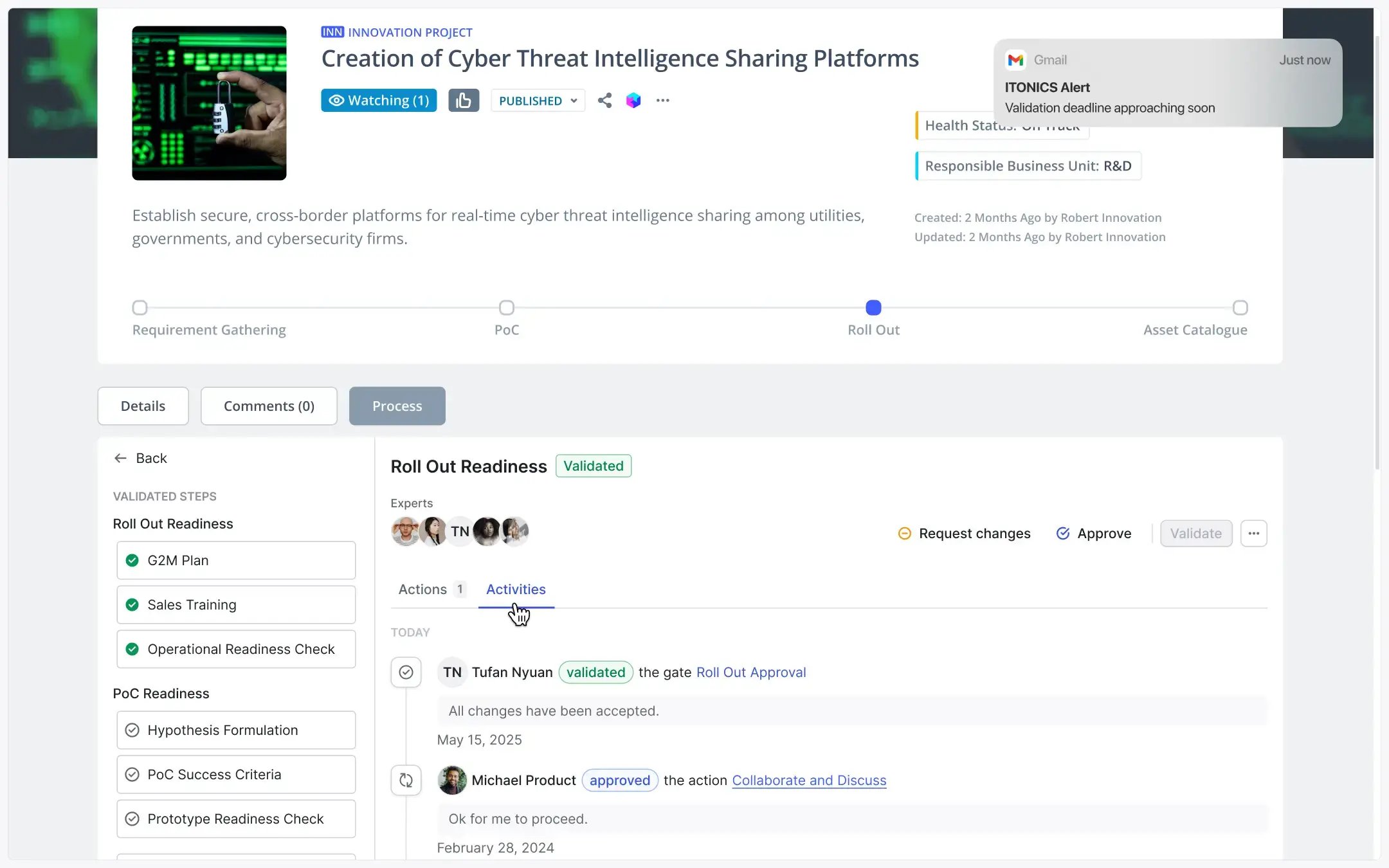Click the Validate button
This screenshot has height=868, width=1389.
click(x=1195, y=533)
